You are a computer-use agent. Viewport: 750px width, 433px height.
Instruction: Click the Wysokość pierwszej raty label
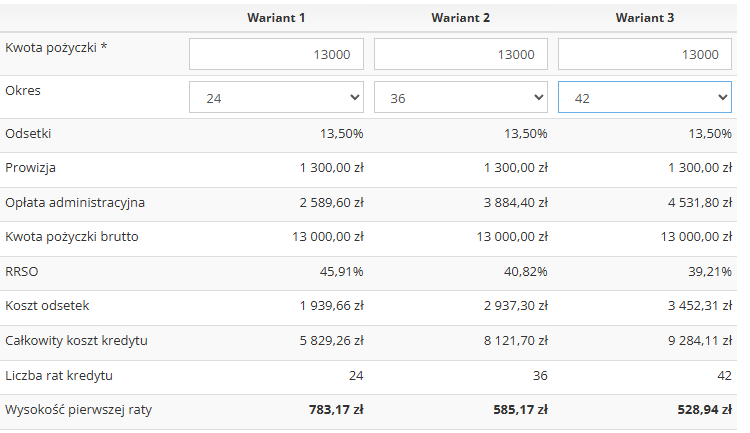(x=78, y=410)
